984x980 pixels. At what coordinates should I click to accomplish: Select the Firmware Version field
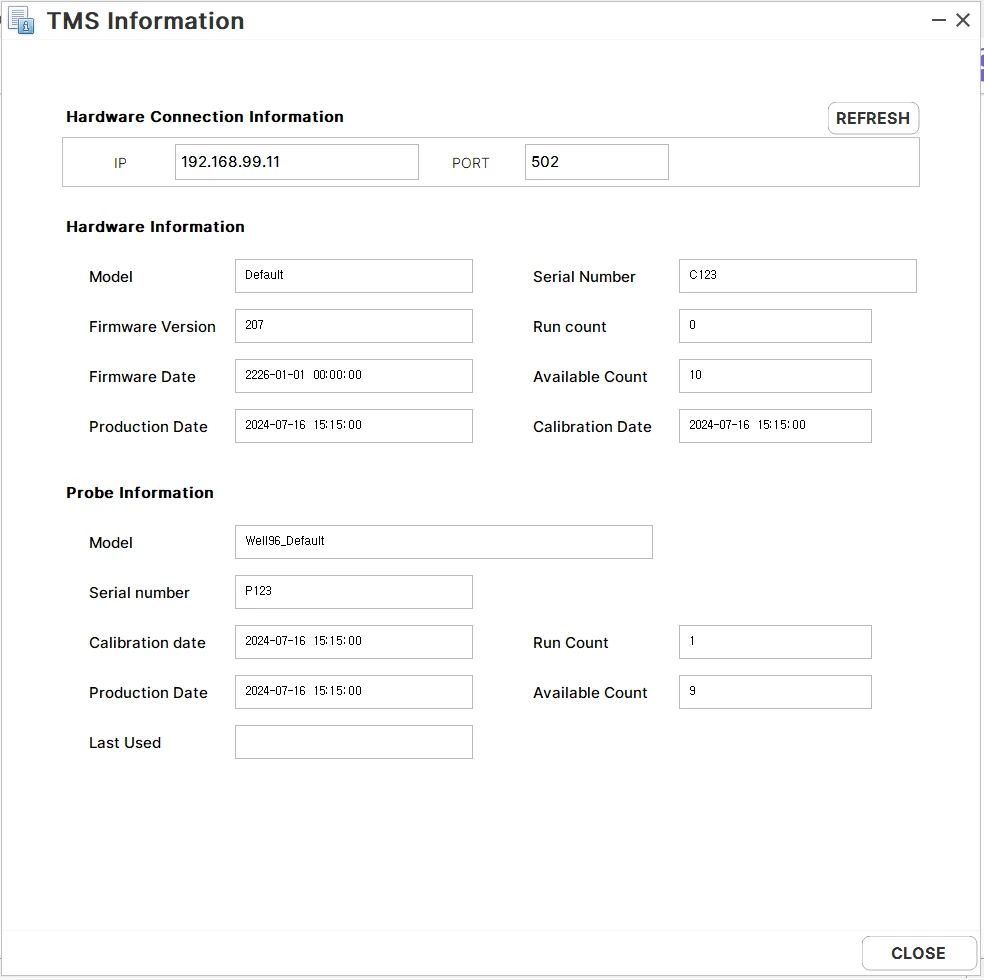point(353,326)
